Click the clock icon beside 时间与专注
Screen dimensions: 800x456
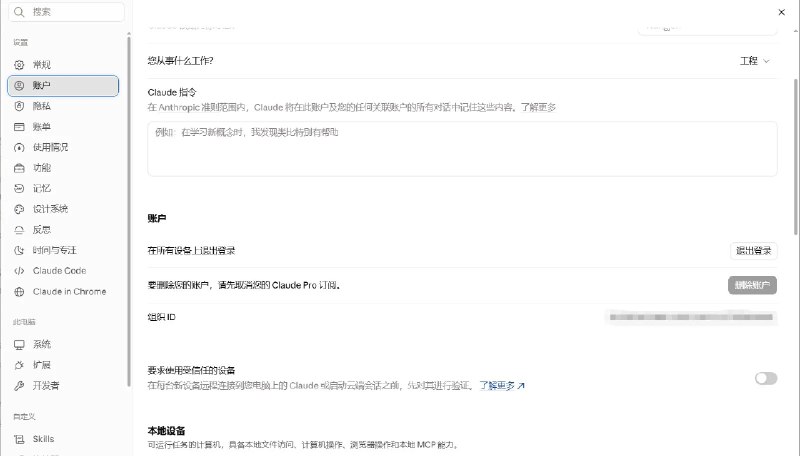19,250
